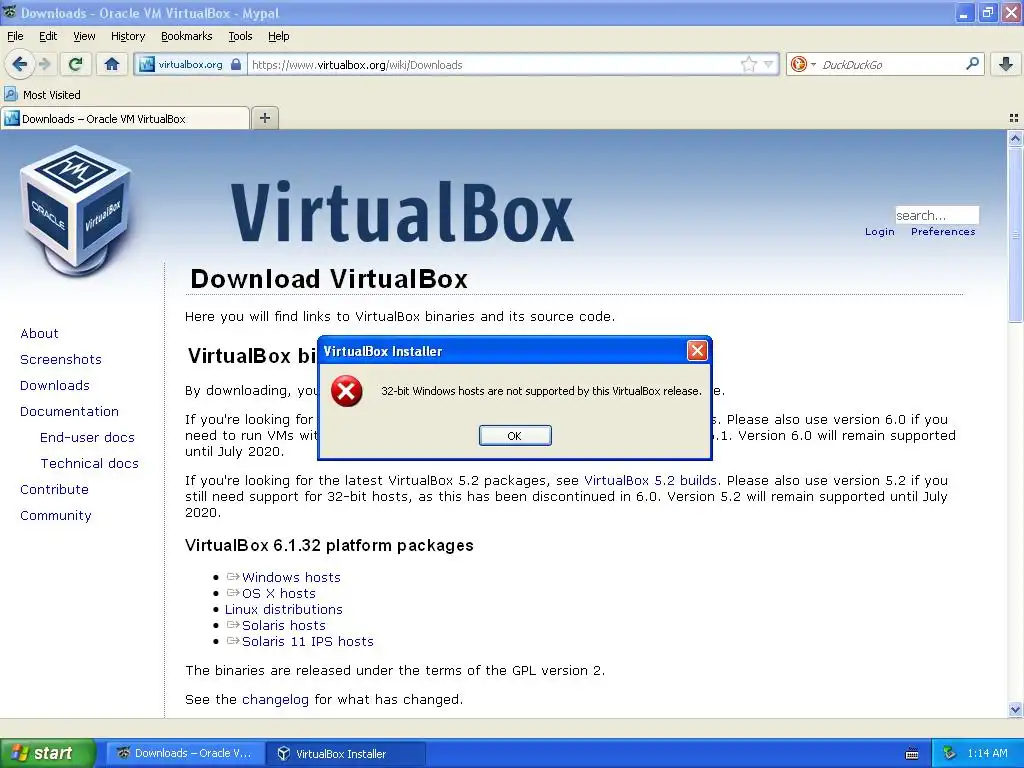Open the VirtualBox 5.2 builds link

click(x=650, y=481)
